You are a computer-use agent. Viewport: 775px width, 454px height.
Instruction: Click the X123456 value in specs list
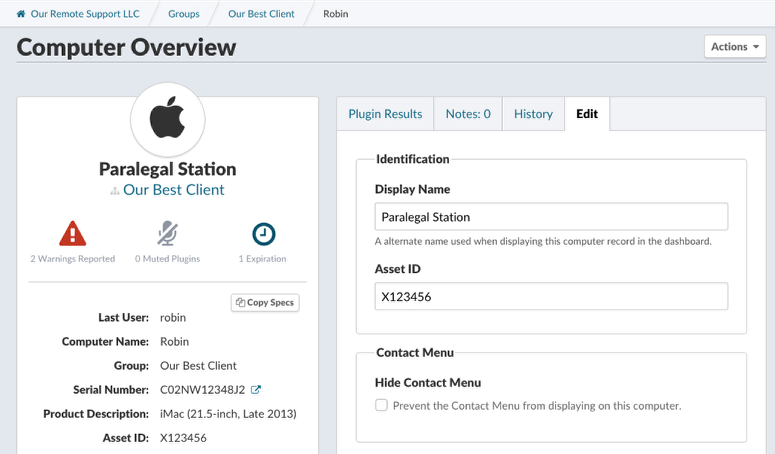(x=183, y=438)
